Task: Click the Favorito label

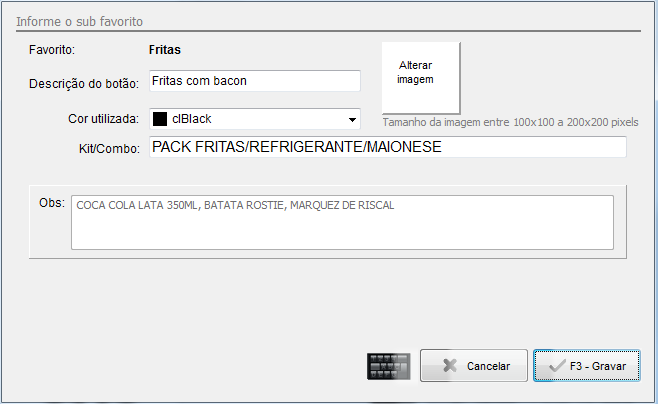Action: 53,48
